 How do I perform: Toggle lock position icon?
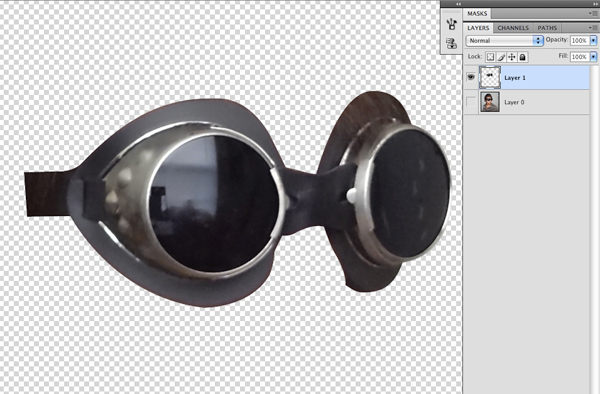(512, 57)
